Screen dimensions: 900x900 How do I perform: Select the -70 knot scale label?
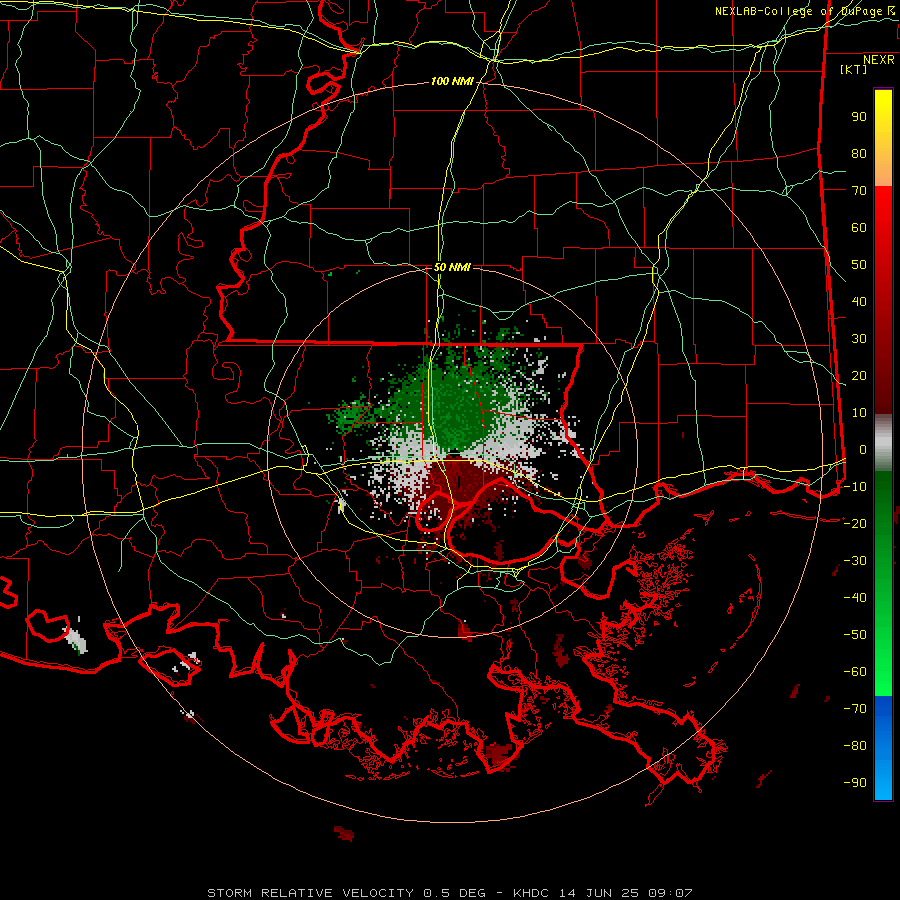855,709
